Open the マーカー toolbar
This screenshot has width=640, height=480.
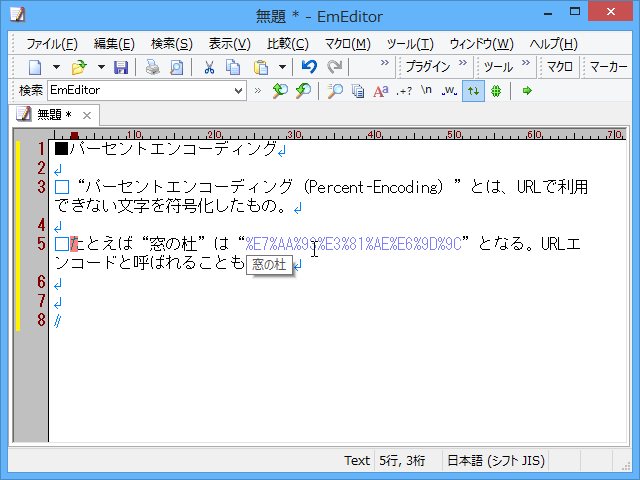point(609,67)
